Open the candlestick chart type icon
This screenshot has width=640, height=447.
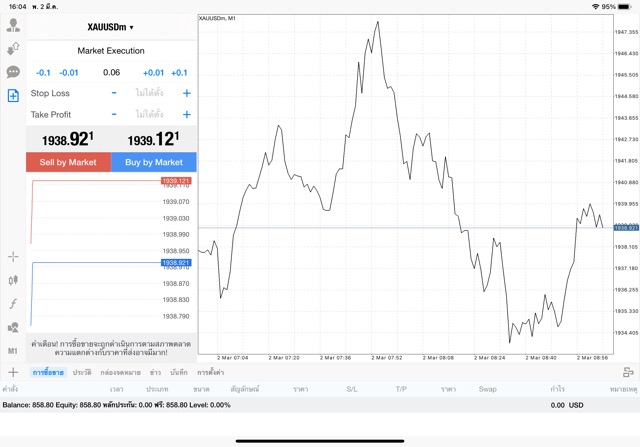(13, 281)
